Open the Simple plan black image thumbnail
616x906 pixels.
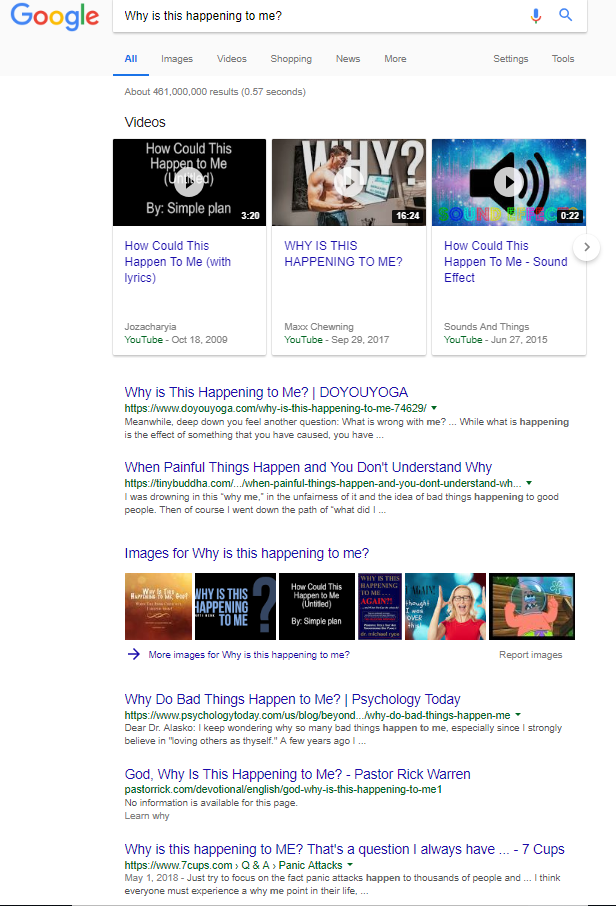tap(317, 607)
